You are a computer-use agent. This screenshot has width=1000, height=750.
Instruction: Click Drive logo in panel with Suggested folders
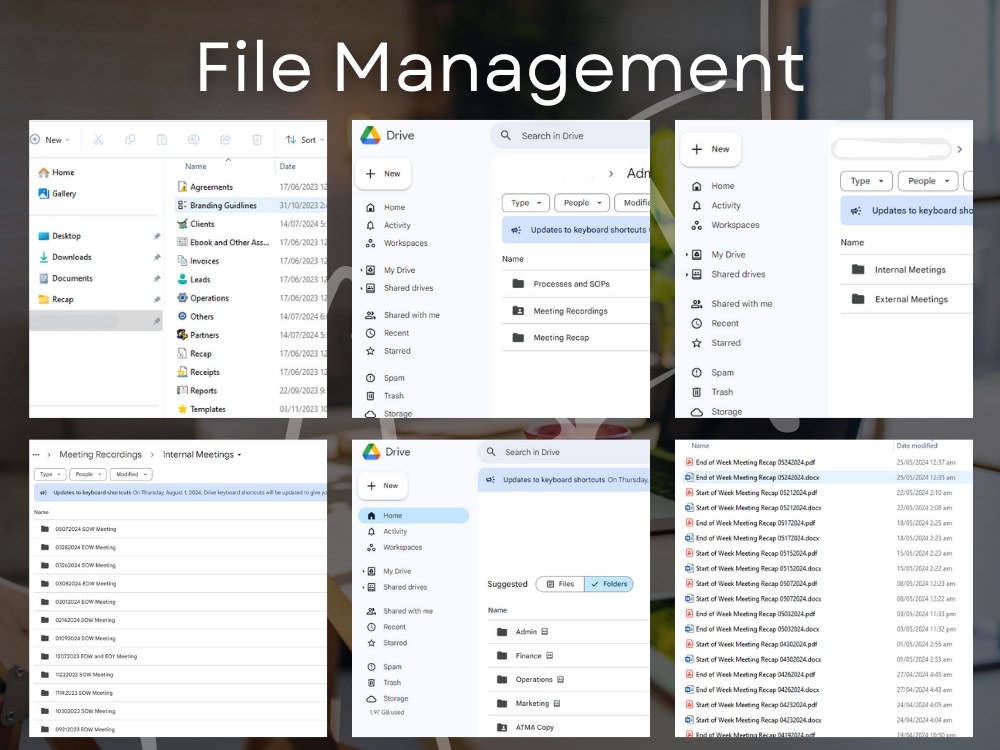pyautogui.click(x=371, y=452)
